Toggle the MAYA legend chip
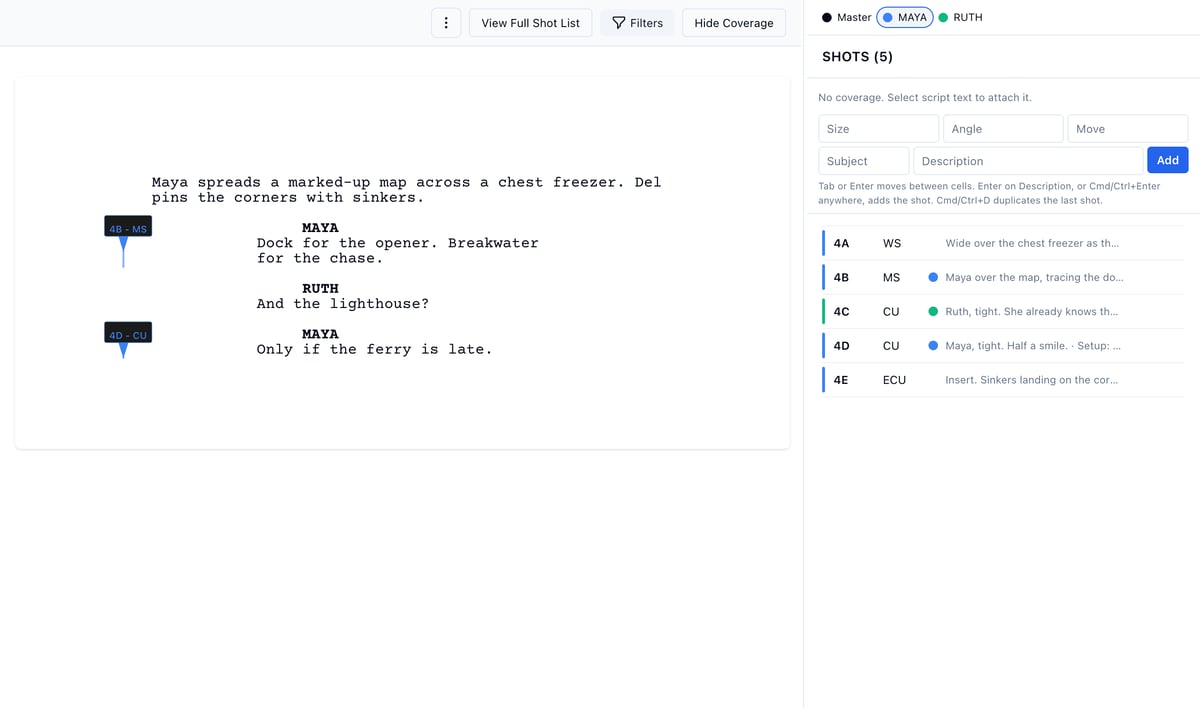This screenshot has width=1200, height=709. coord(905,17)
